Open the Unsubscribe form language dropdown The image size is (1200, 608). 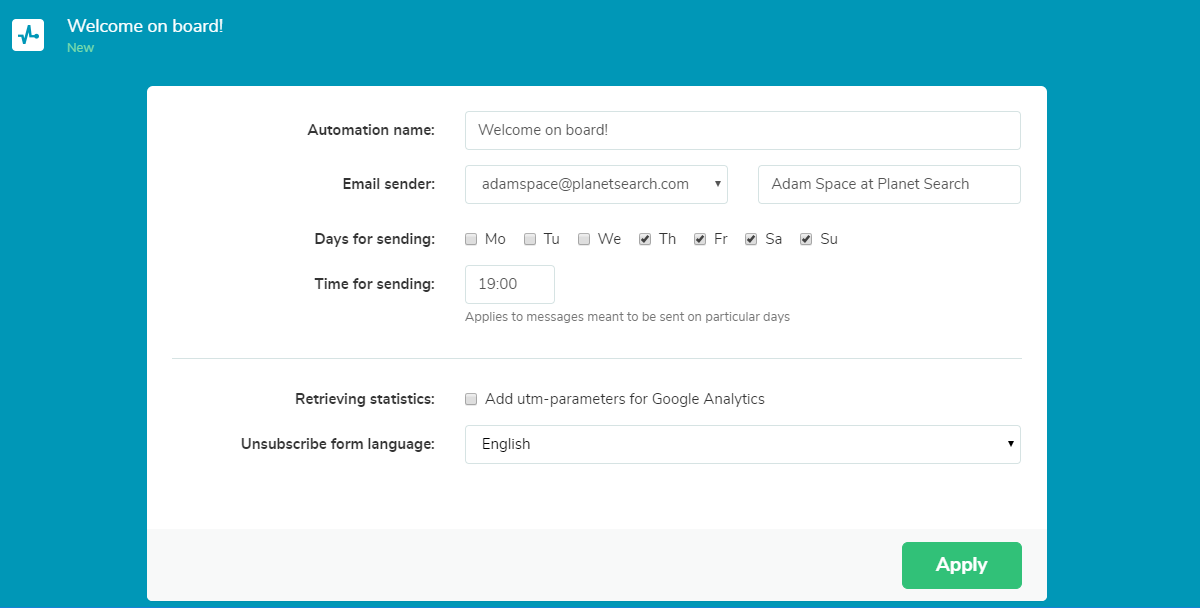(x=1008, y=444)
